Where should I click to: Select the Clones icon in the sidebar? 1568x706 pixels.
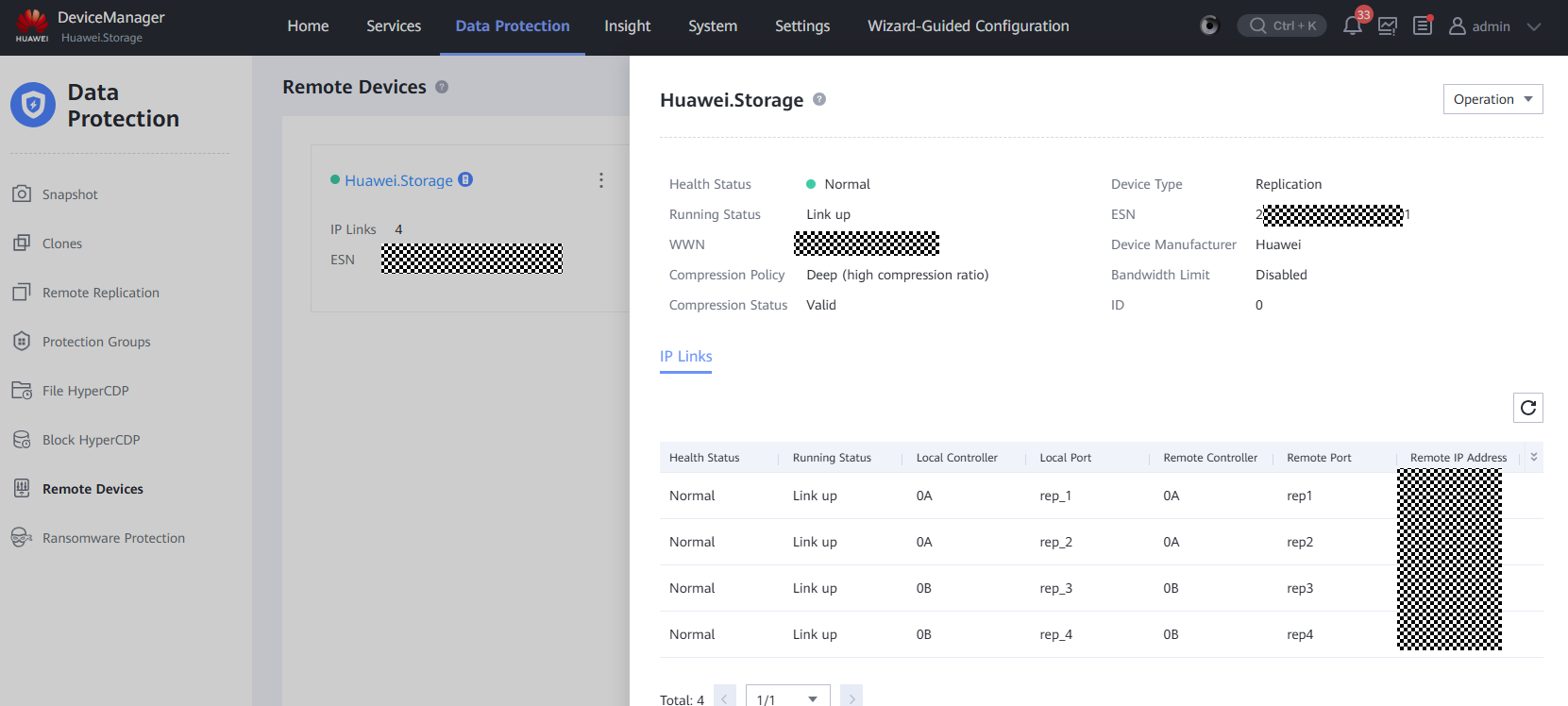point(22,243)
